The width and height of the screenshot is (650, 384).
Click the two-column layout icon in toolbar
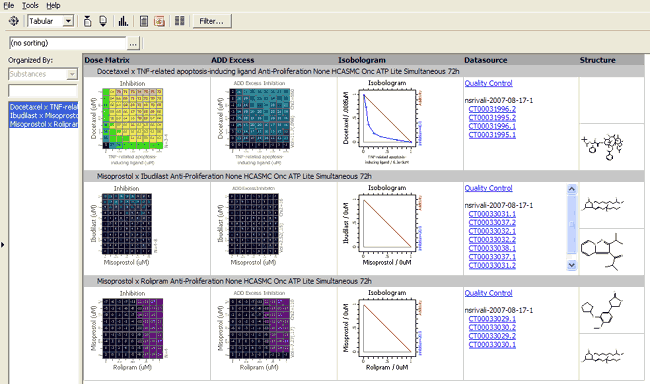point(179,21)
